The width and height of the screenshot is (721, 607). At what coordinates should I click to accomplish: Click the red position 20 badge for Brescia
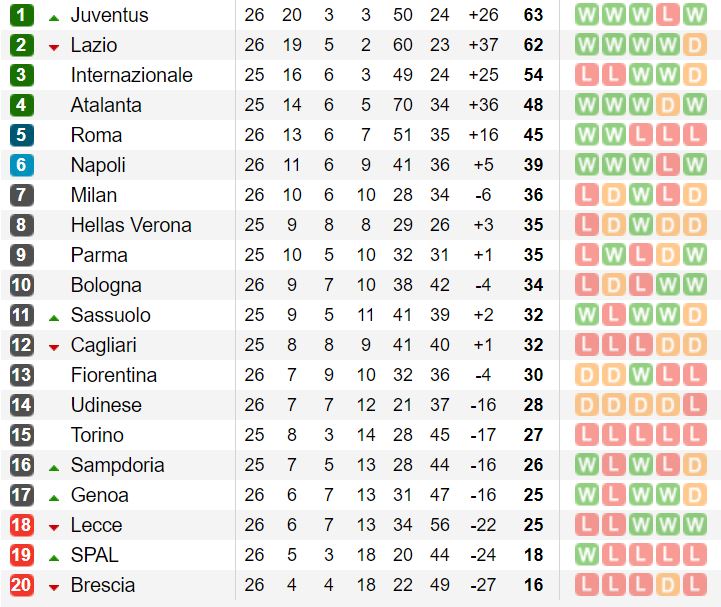coord(22,585)
